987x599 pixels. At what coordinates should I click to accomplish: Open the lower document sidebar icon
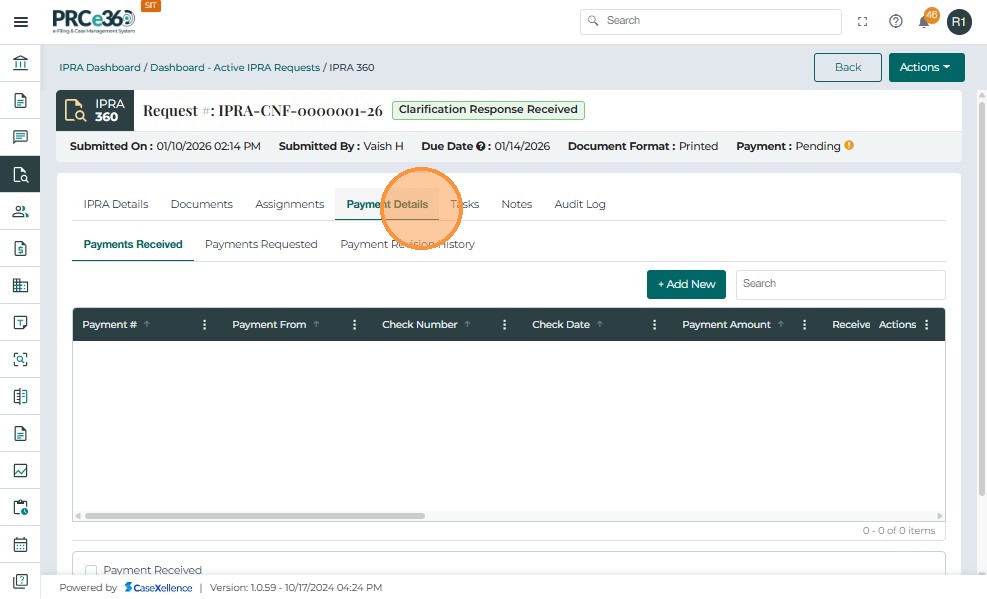[x=20, y=434]
